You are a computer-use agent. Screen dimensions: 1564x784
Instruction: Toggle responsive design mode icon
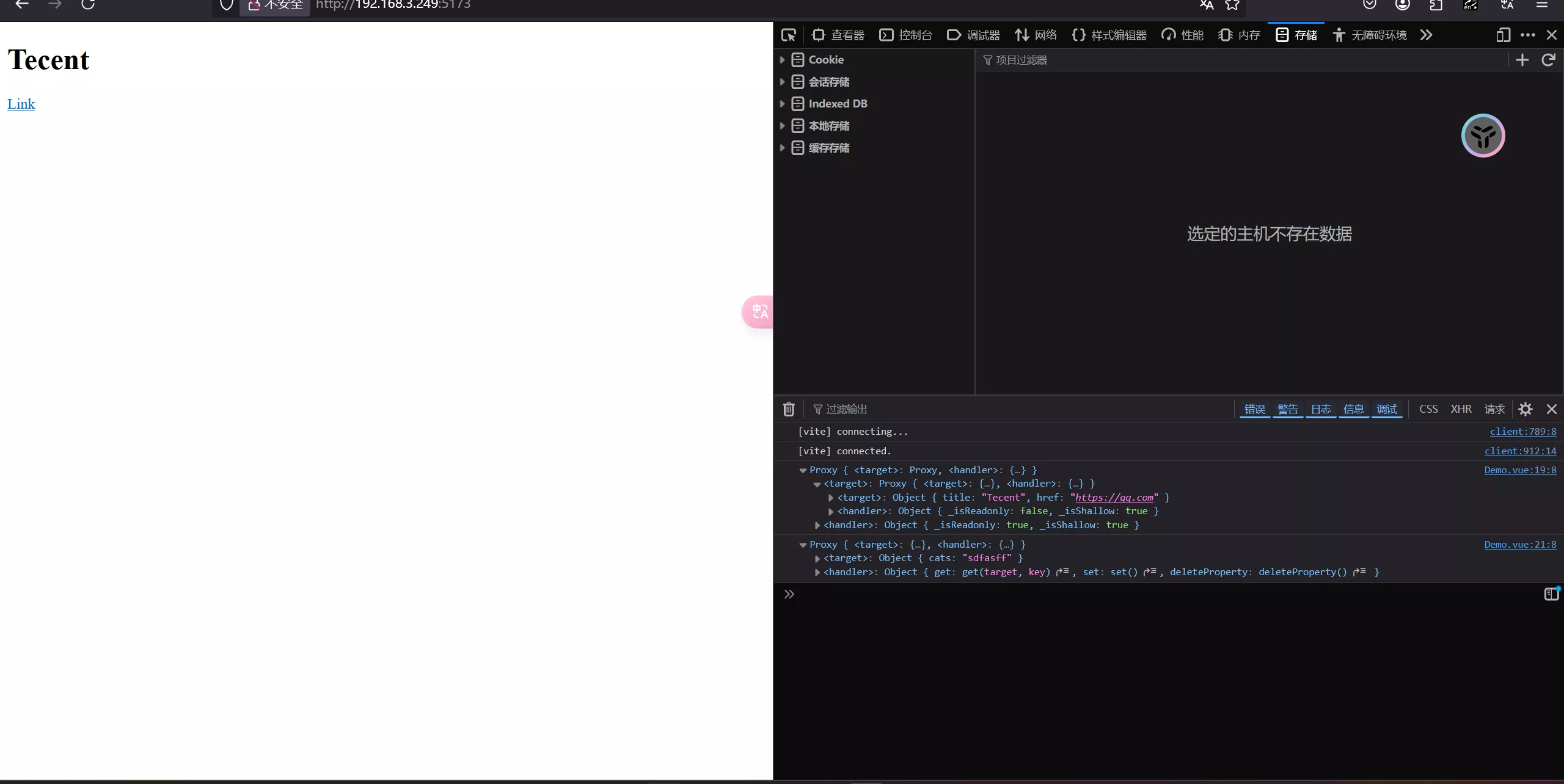pos(1503,35)
